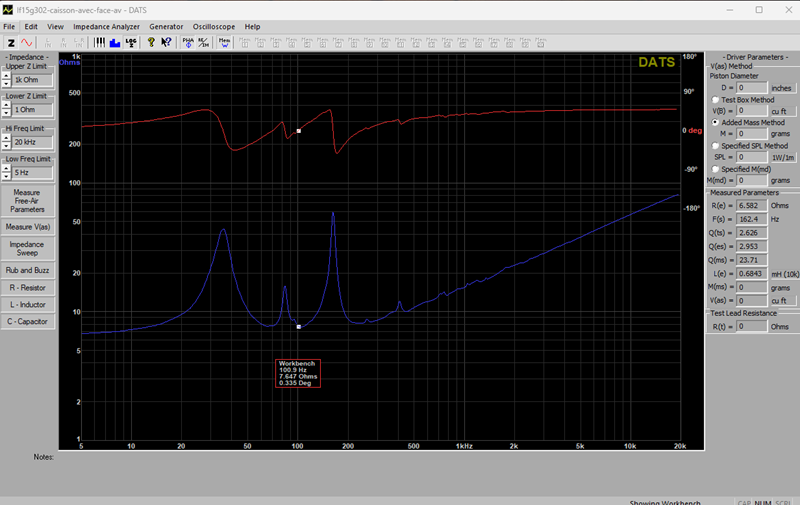Focus the V(B) test box volume field
The height and width of the screenshot is (505, 800).
(752, 111)
